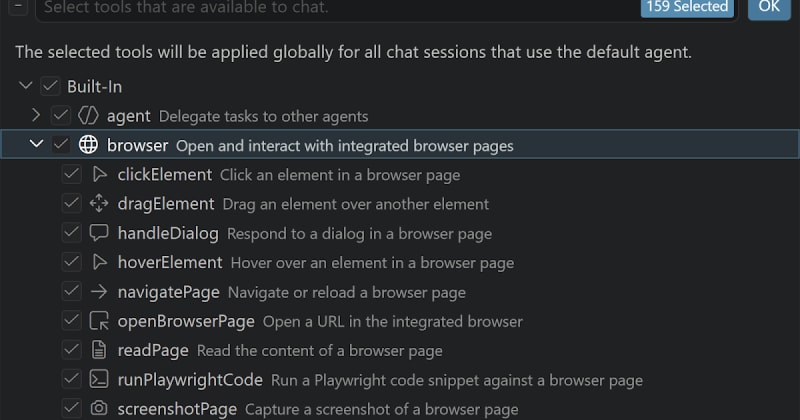The image size is (800, 420).
Task: Click the runPlaywrightCode terminal icon
Action: (x=99, y=380)
